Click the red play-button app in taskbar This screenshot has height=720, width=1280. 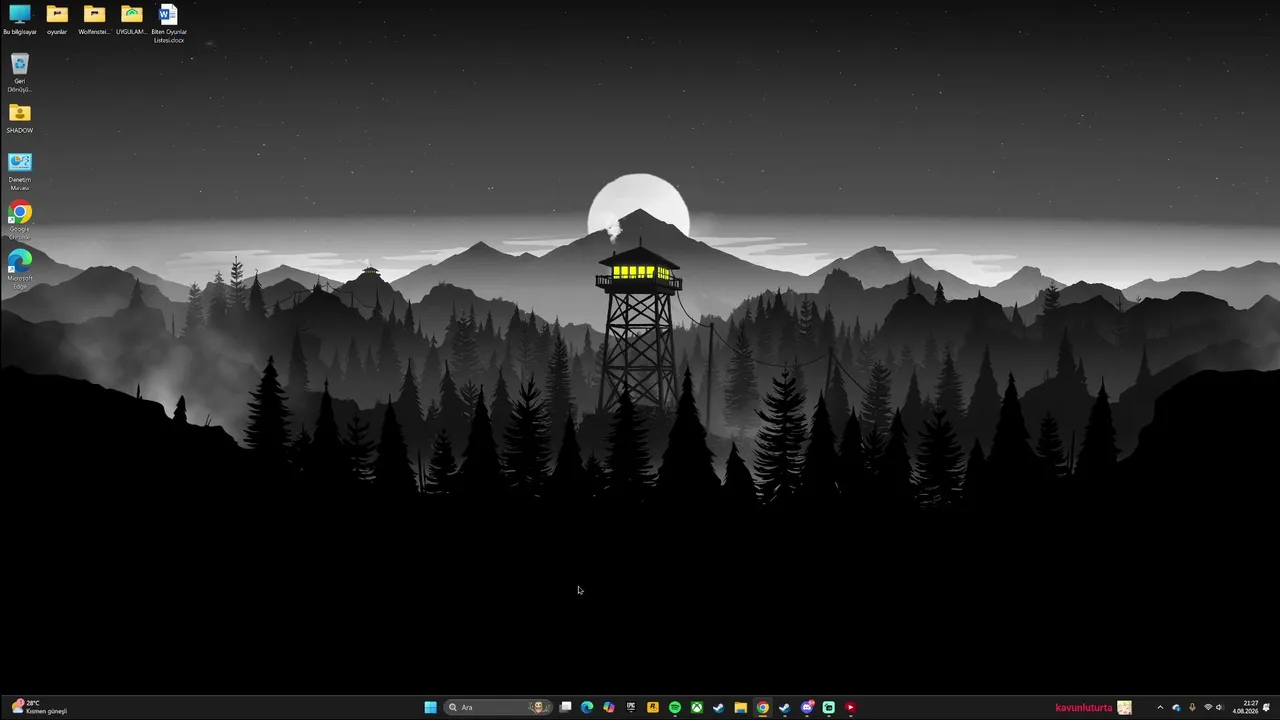tap(851, 708)
